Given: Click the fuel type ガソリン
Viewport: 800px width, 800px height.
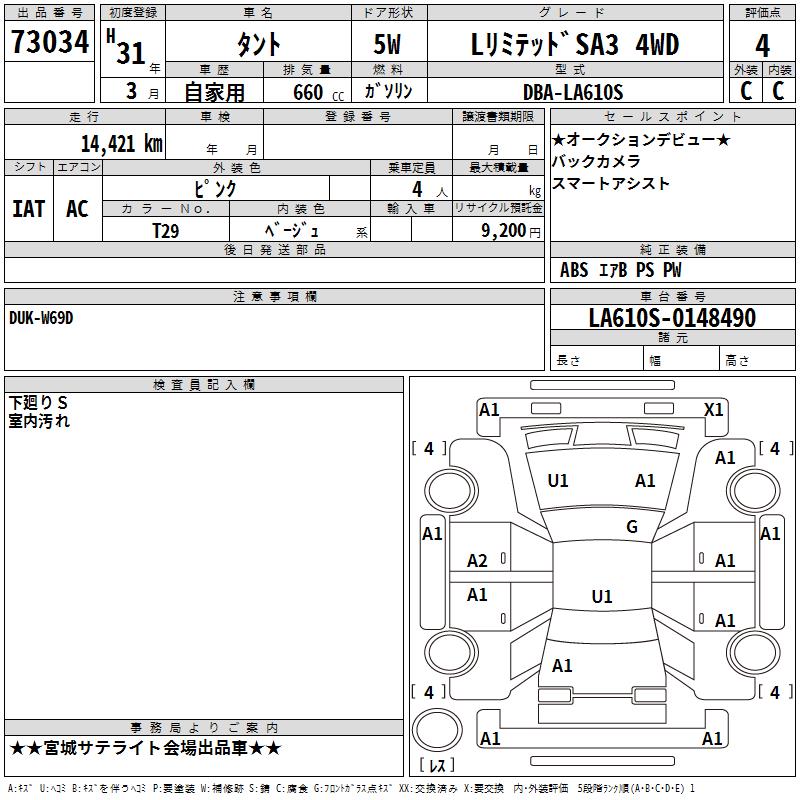Looking at the screenshot, I should (388, 91).
